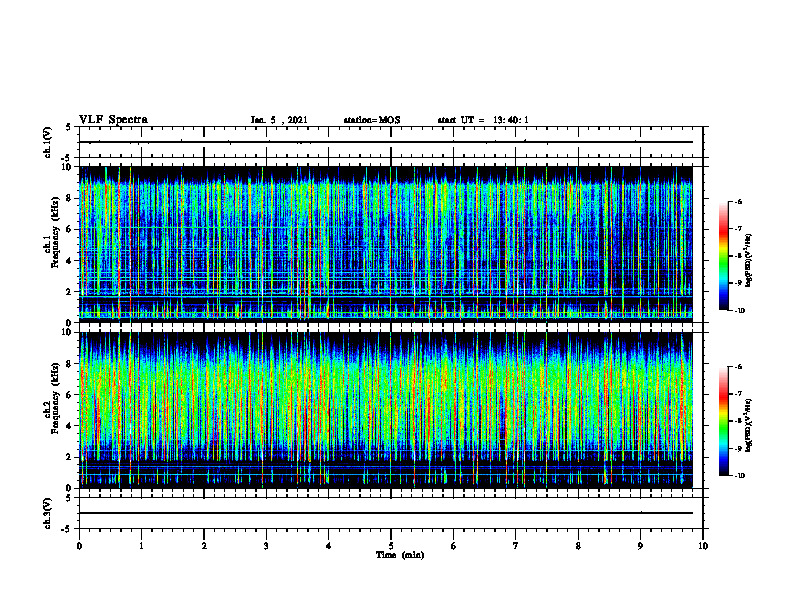
Task: Click the time axis tick label '9'
Action: [640, 546]
